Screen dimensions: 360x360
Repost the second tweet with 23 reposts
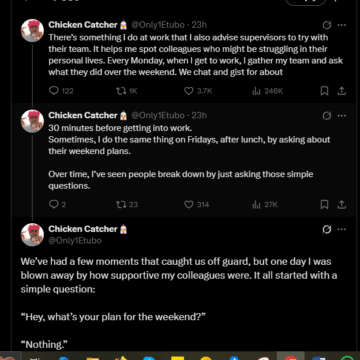(127, 204)
